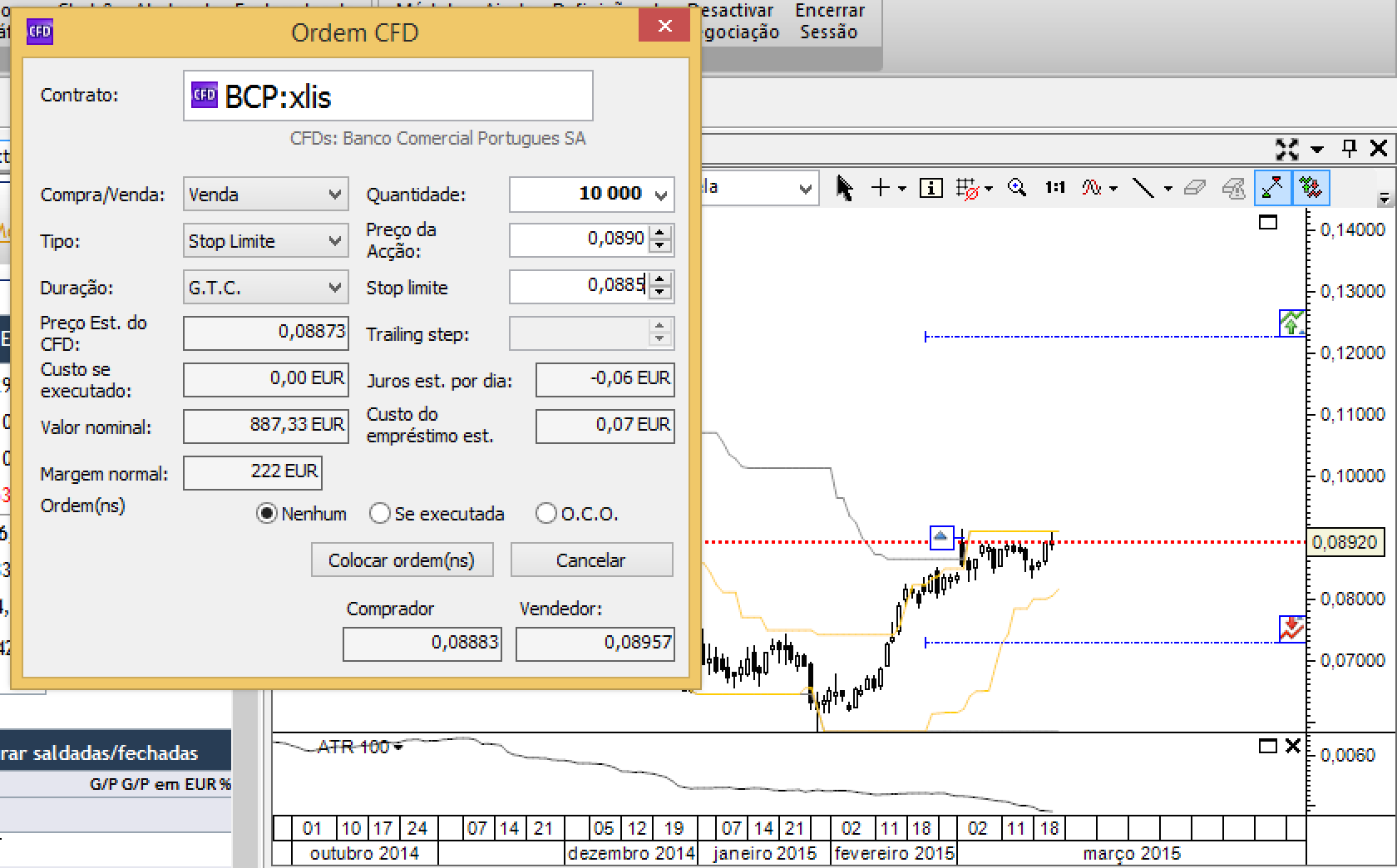Viewport: 1397px width, 868px height.
Task: Click Encerrar Sessão in the main toolbar
Action: [x=829, y=21]
